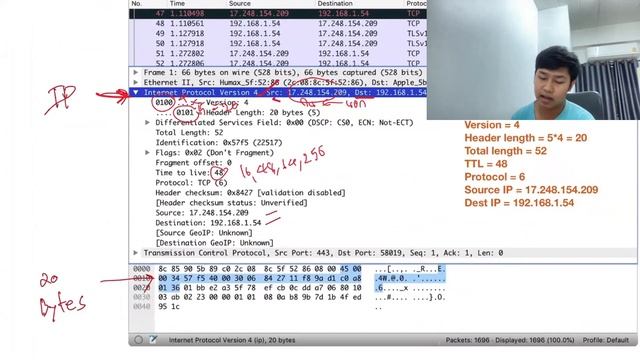Select the 'Fragment offset: 0' field
Image resolution: width=640 pixels, height=360 pixels.
point(193,162)
